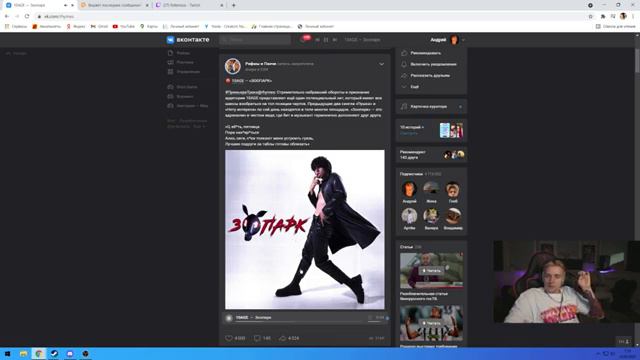Expand the post options chevron
This screenshot has height=360, width=640.
click(x=381, y=64)
